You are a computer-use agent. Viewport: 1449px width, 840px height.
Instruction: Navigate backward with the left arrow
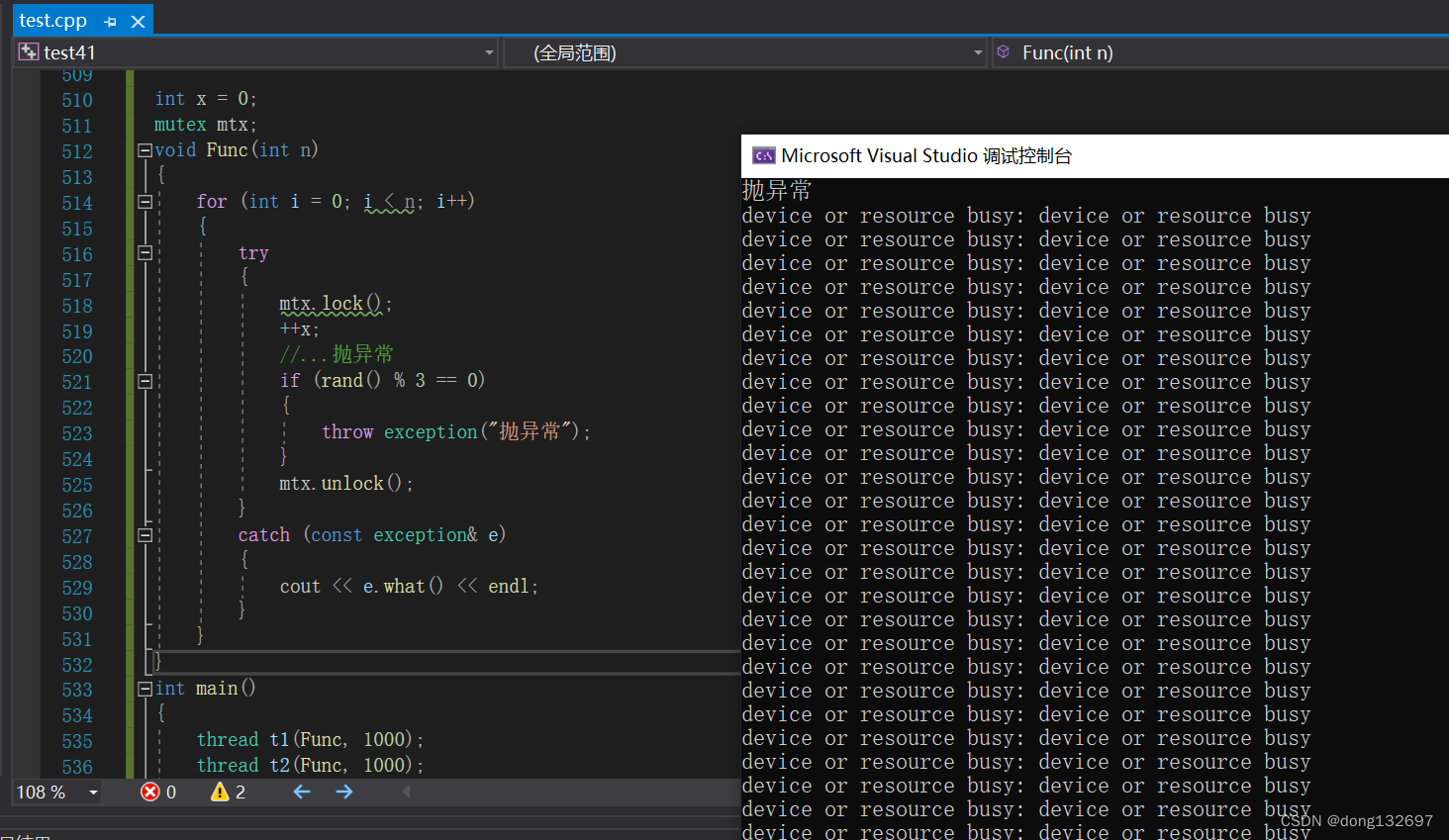pos(302,792)
